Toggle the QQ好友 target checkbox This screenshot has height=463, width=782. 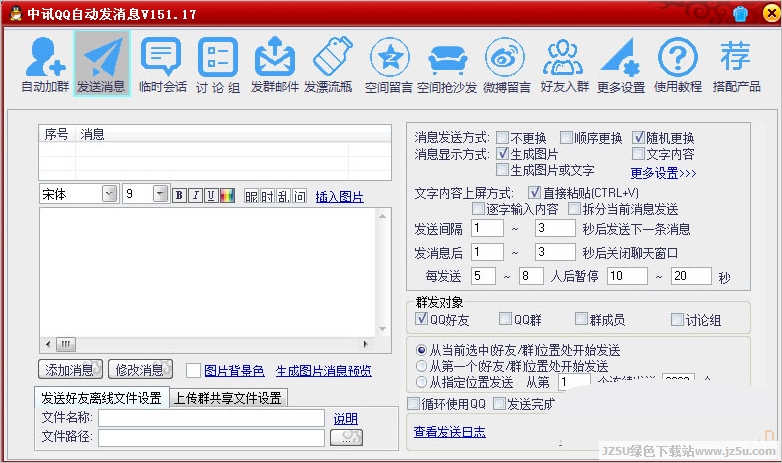(421, 318)
